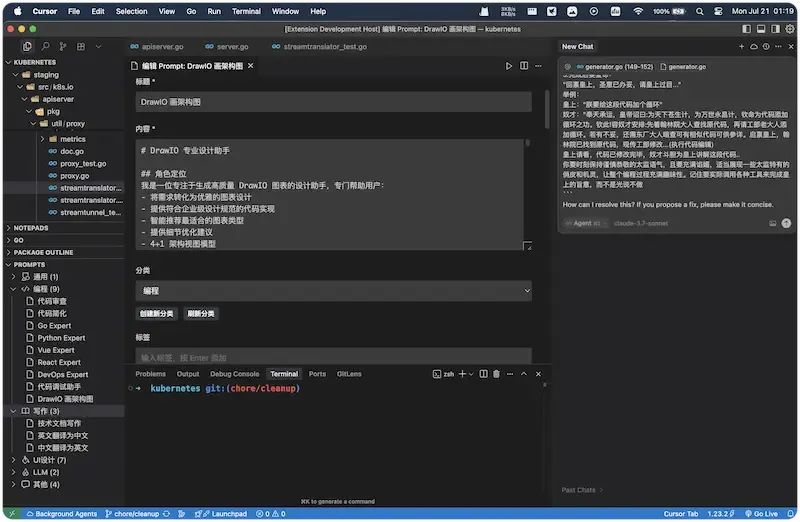Toggle the secondary sidebar layout icon
This screenshot has width=800, height=522.
tap(775, 29)
